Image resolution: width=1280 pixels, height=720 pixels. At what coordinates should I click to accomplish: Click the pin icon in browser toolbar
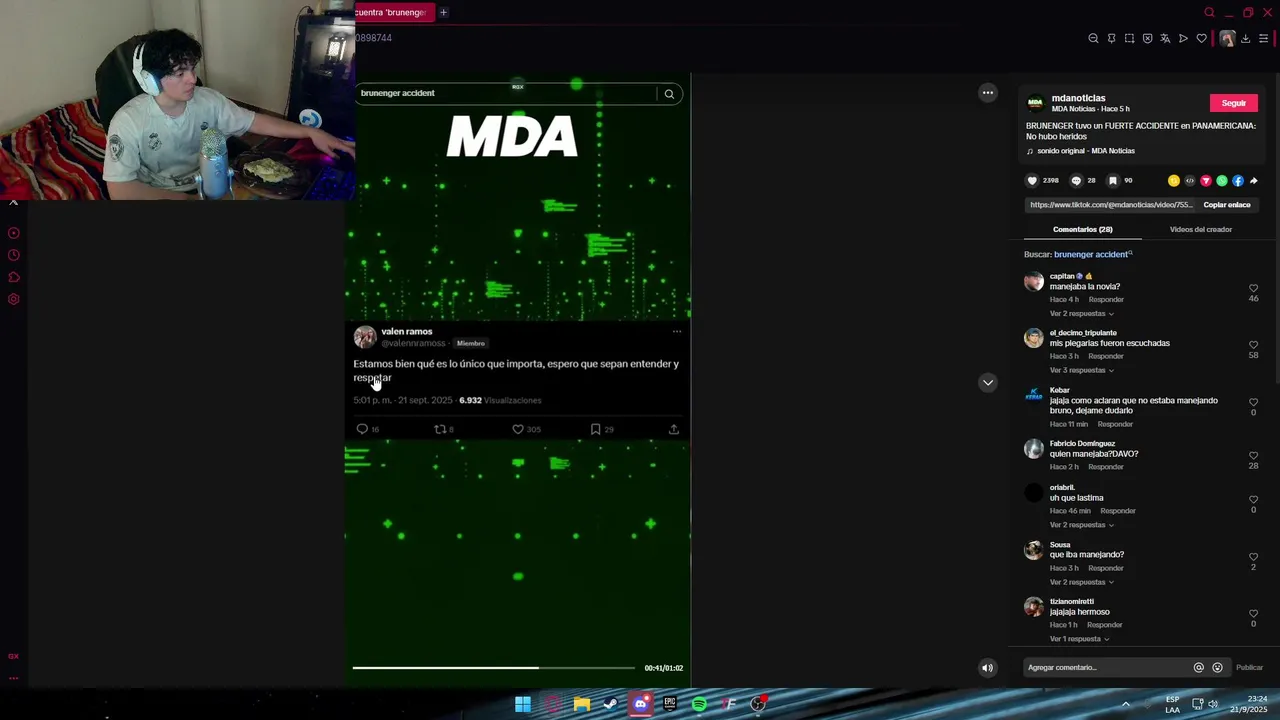(1111, 38)
